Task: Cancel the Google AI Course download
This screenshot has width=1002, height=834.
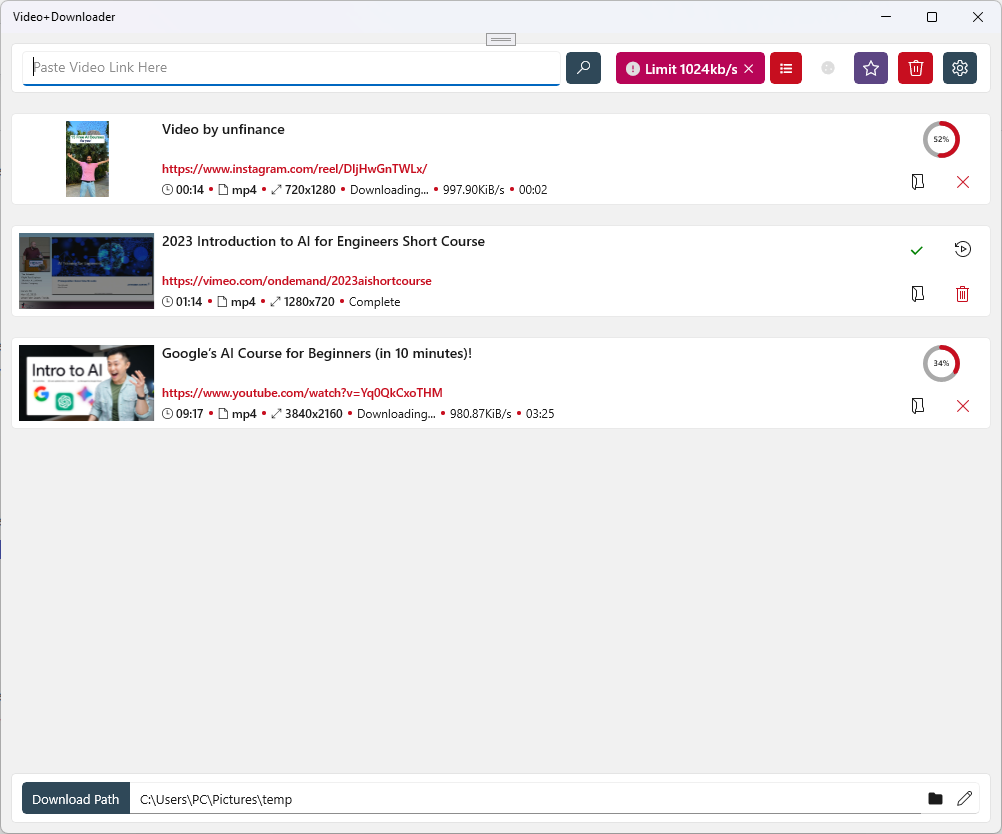Action: [x=962, y=406]
